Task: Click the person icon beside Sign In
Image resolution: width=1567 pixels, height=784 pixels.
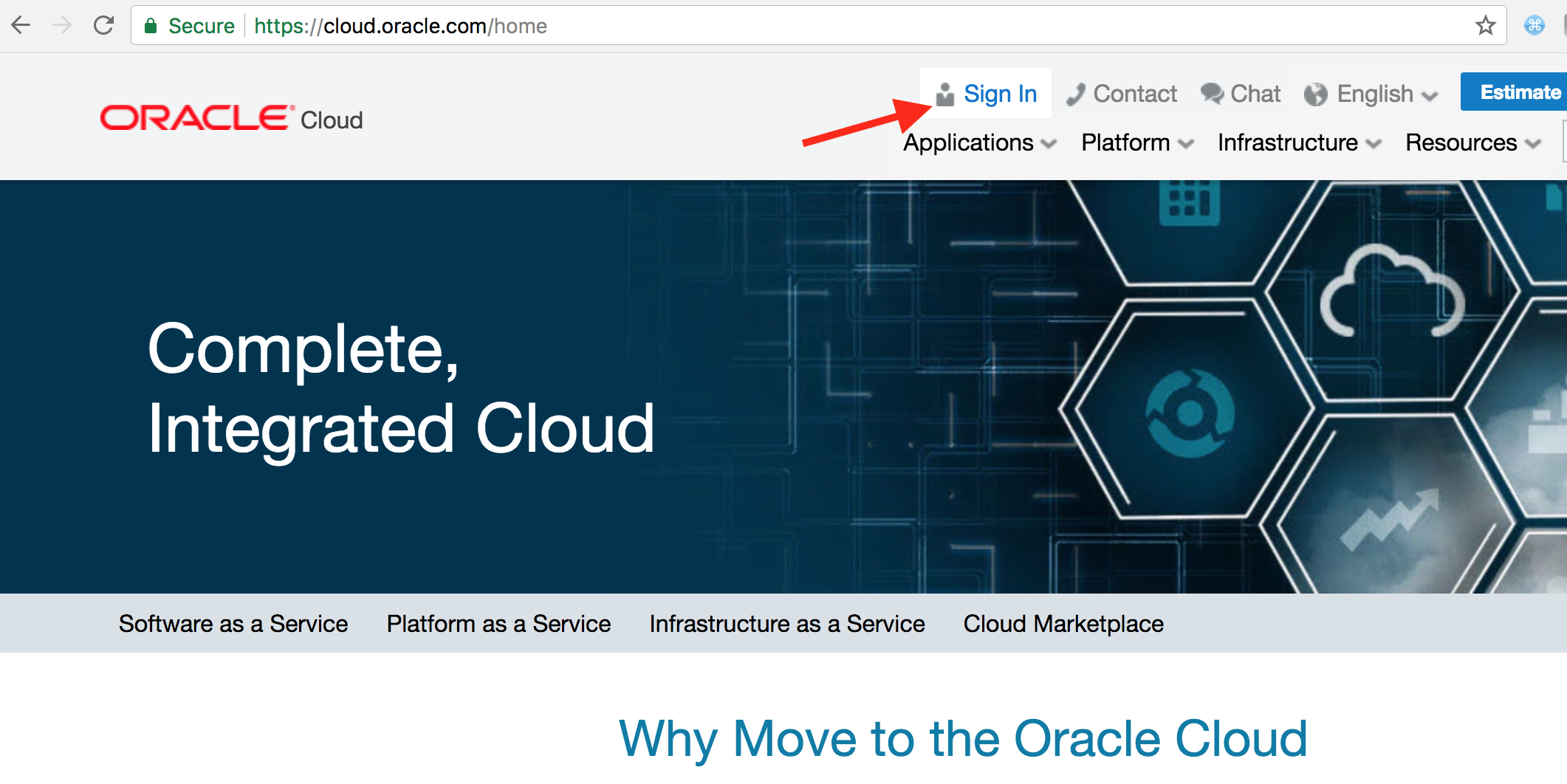Action: [945, 94]
